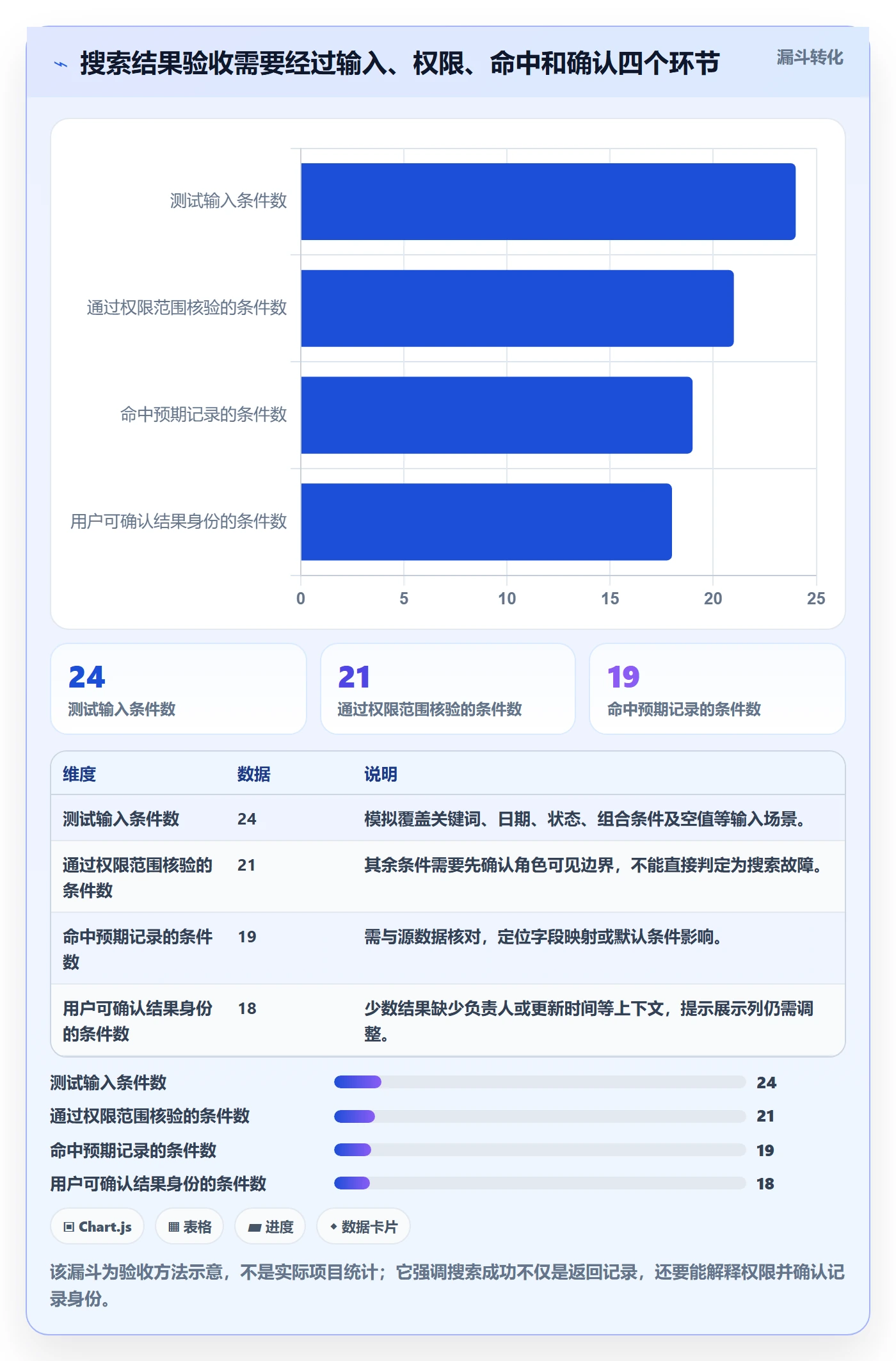The image size is (896, 1361).
Task: Click the 测试输入条件数 progress bar
Action: point(540,1082)
